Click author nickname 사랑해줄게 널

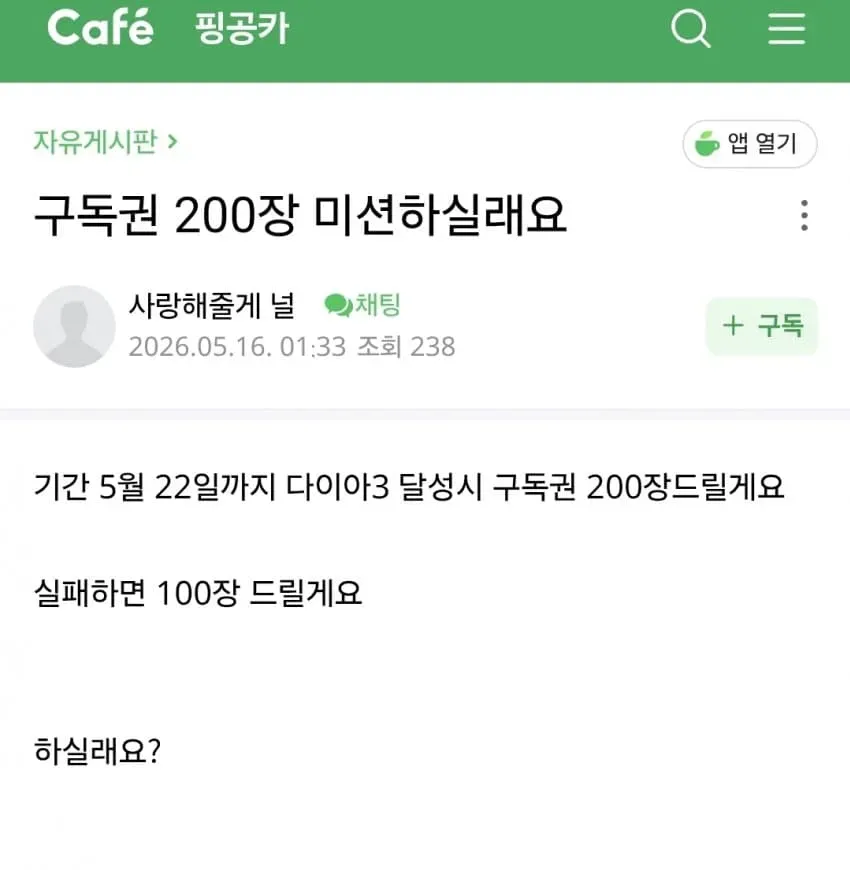(211, 305)
